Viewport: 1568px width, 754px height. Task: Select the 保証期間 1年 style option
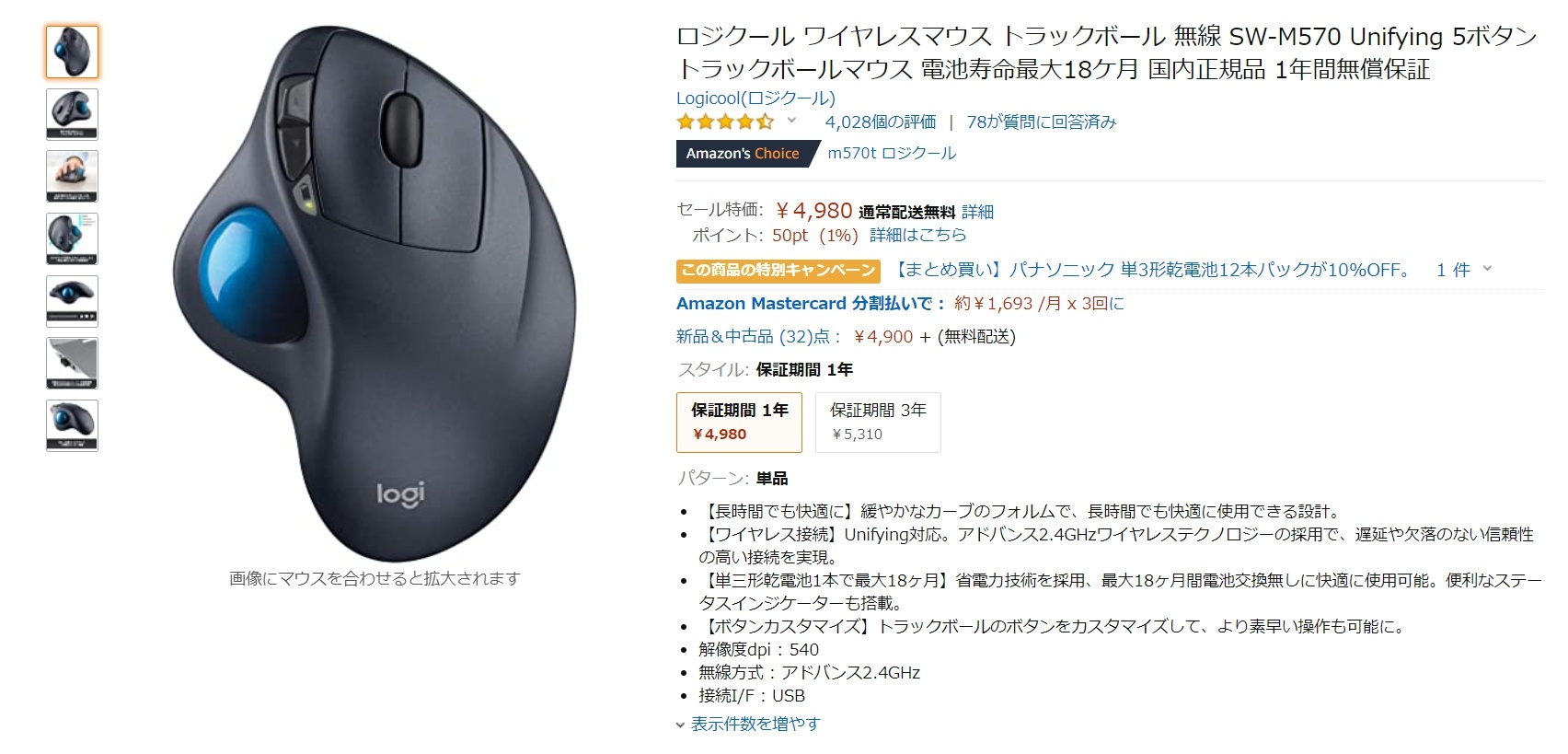click(x=739, y=423)
